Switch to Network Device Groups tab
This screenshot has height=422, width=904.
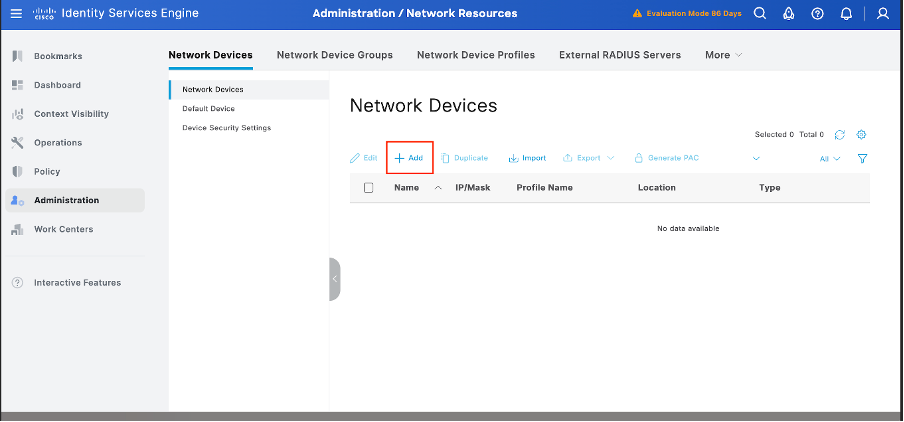tap(334, 55)
